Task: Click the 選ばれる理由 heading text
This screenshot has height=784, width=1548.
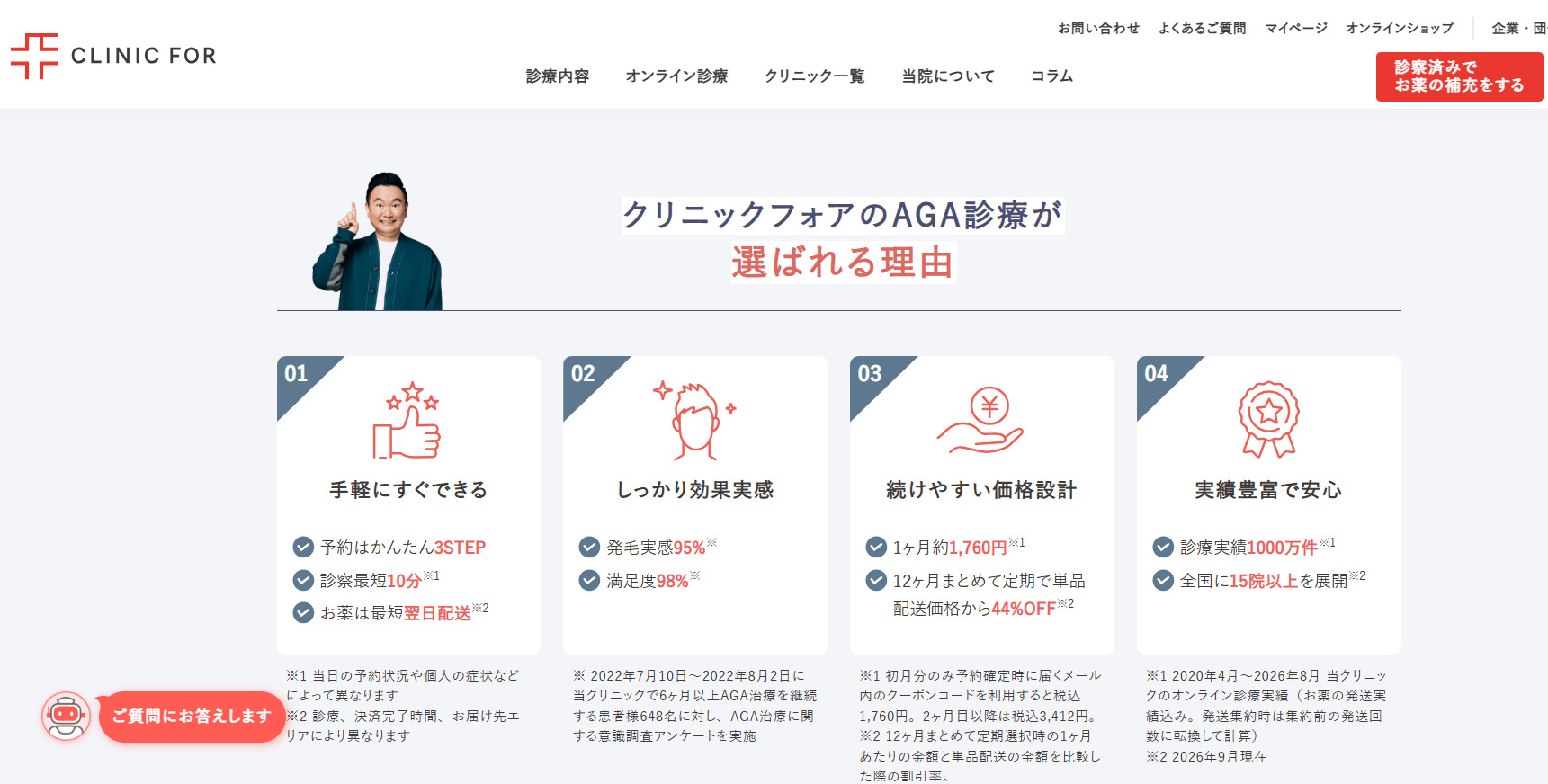Action: (842, 263)
